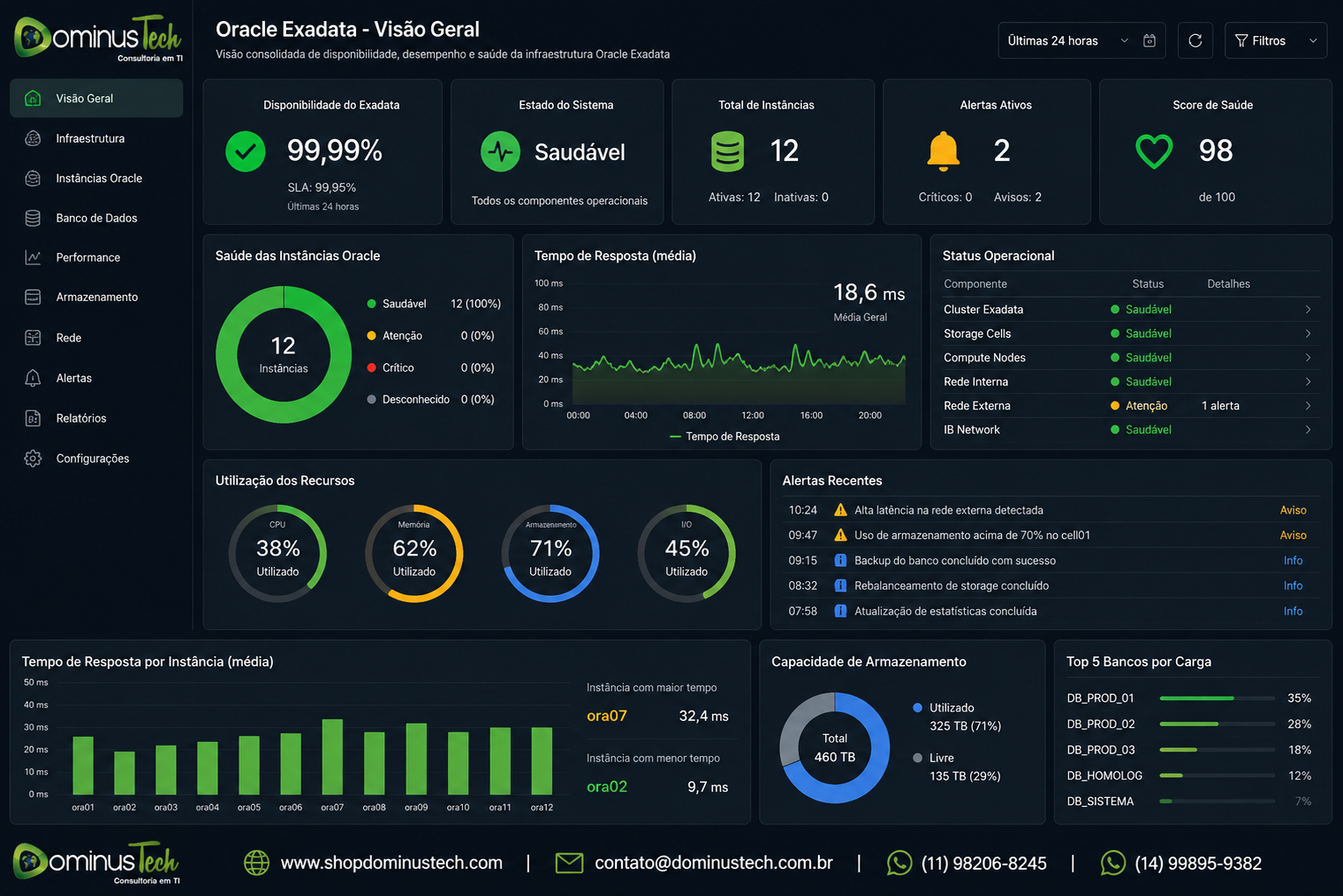
Task: Click info icon for Rebalanceamento de storage alert
Action: [841, 585]
